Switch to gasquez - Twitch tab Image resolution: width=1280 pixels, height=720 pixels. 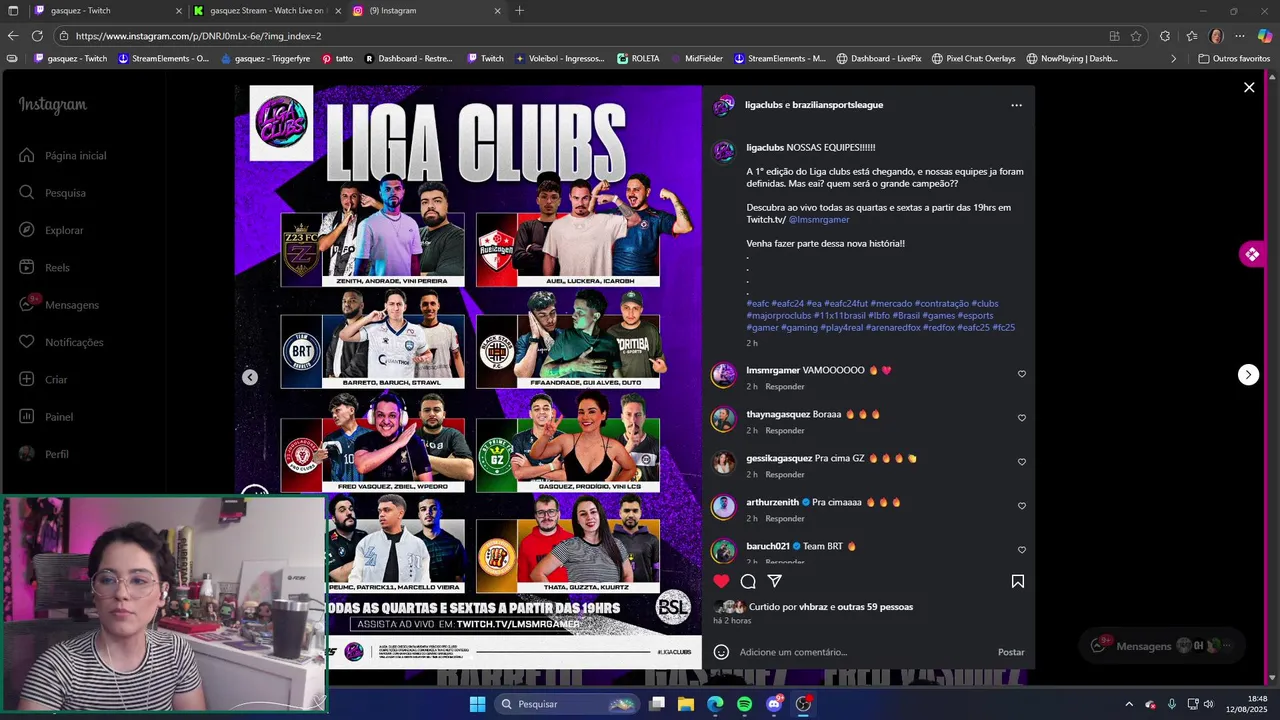click(95, 11)
